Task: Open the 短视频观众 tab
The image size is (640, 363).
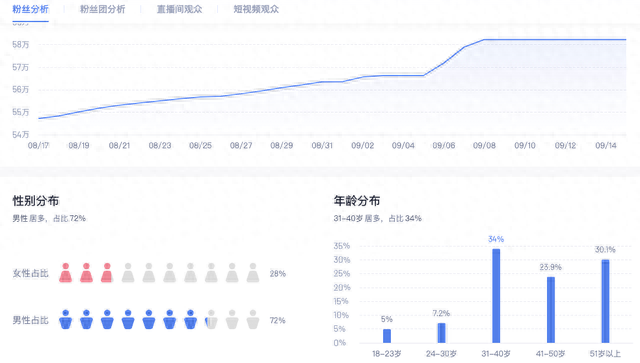Action: pos(256,9)
